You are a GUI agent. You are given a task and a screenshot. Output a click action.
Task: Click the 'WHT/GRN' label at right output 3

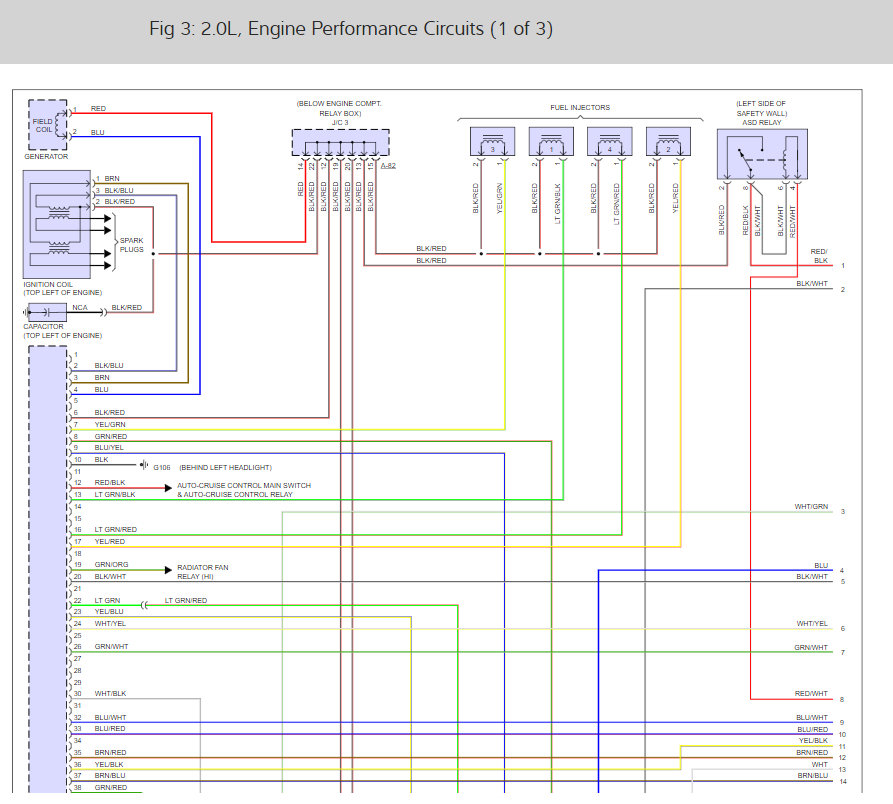(812, 506)
